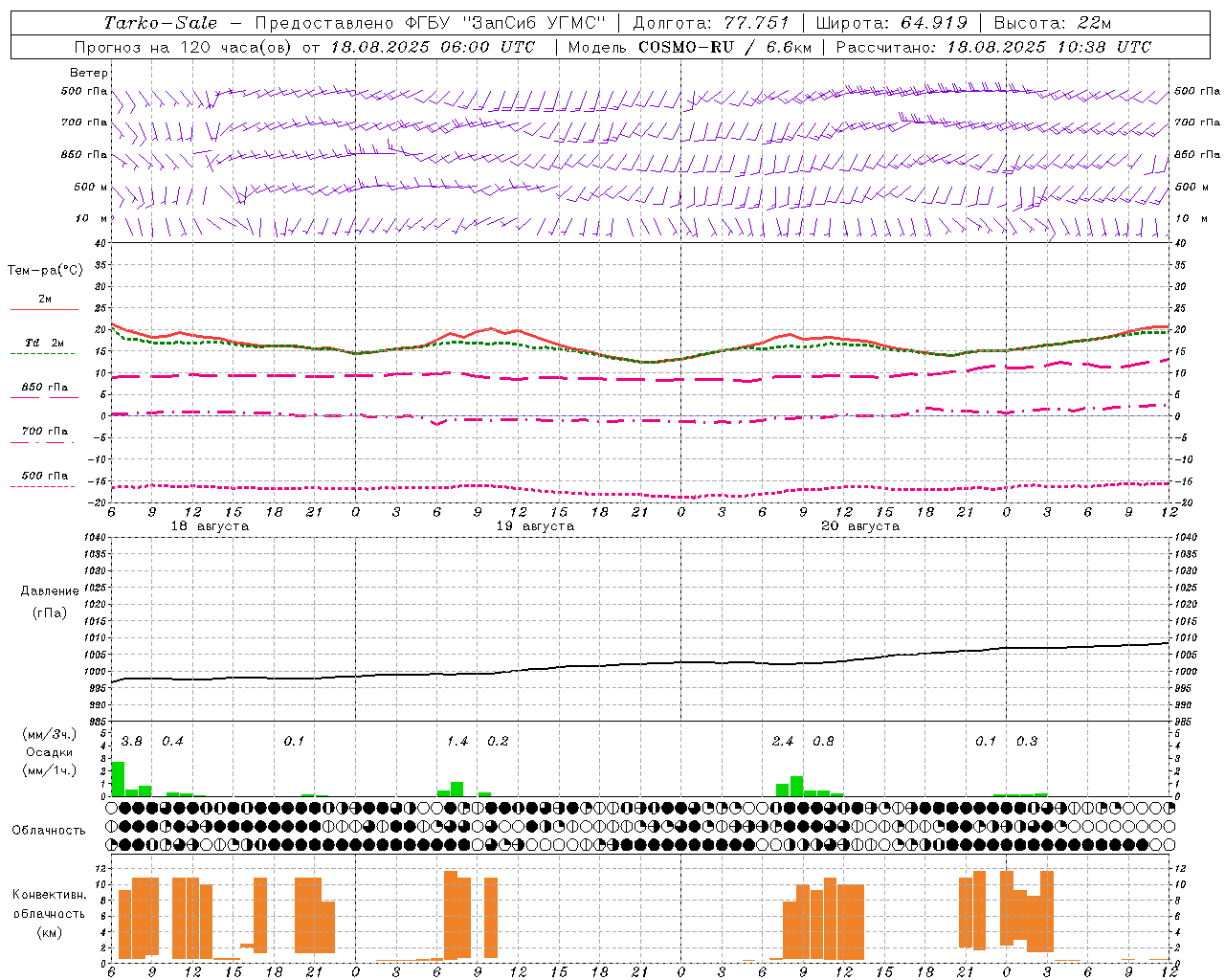The height and width of the screenshot is (980, 1225).
Task: Click the calculation time 18.08.2025 10:38 UTC
Action: (x=1049, y=47)
